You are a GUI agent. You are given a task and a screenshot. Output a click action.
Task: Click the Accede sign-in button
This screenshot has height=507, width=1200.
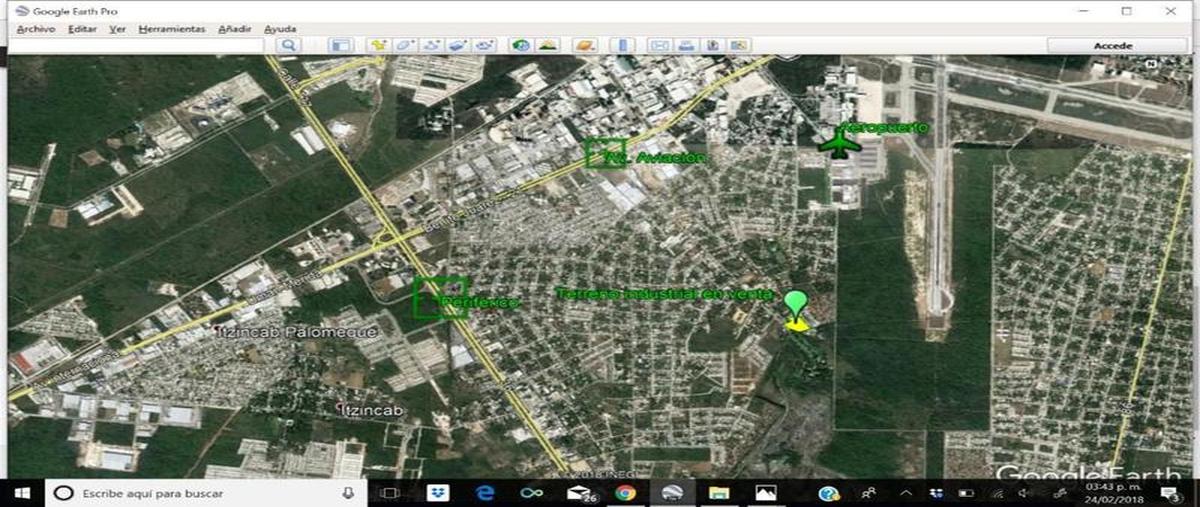click(1113, 45)
